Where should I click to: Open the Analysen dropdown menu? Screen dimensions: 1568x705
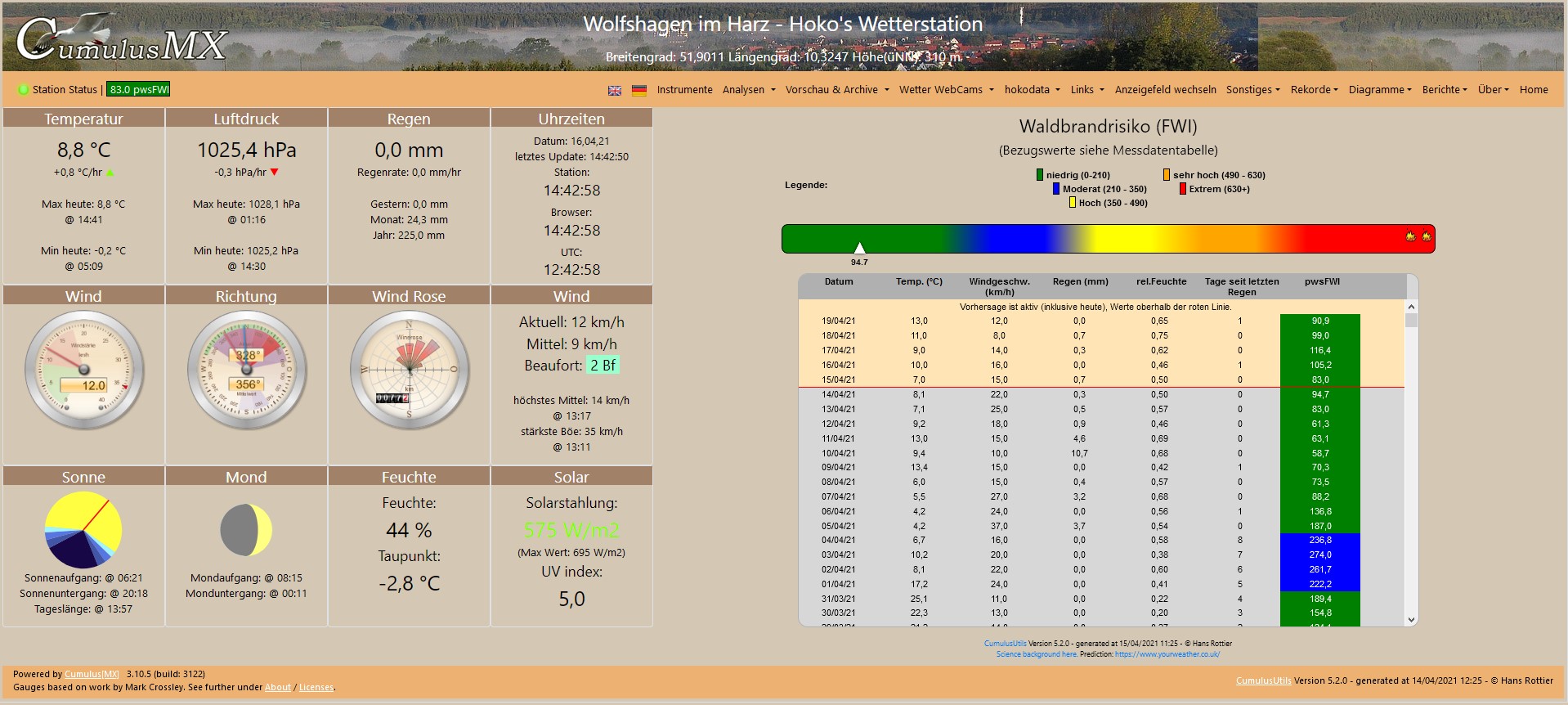(748, 90)
